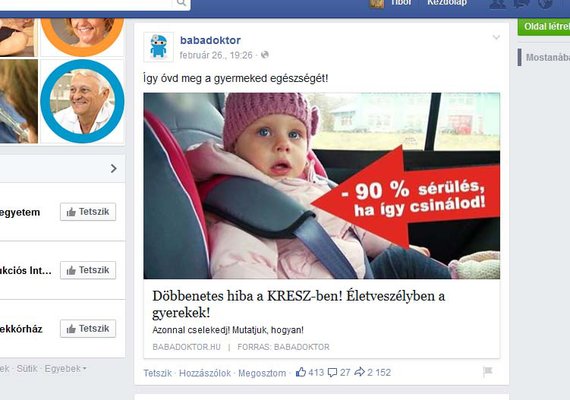Click the search magnifier icon

pyautogui.click(x=181, y=3)
